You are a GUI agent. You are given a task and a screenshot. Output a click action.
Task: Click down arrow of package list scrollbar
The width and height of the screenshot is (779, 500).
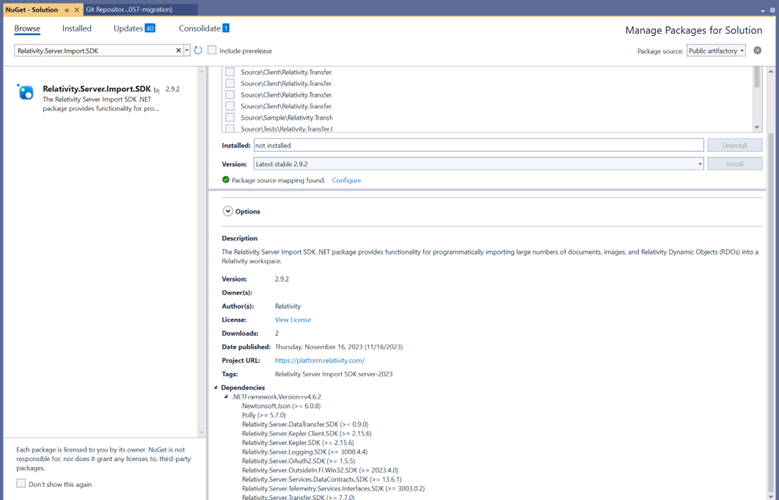pyautogui.click(x=201, y=432)
